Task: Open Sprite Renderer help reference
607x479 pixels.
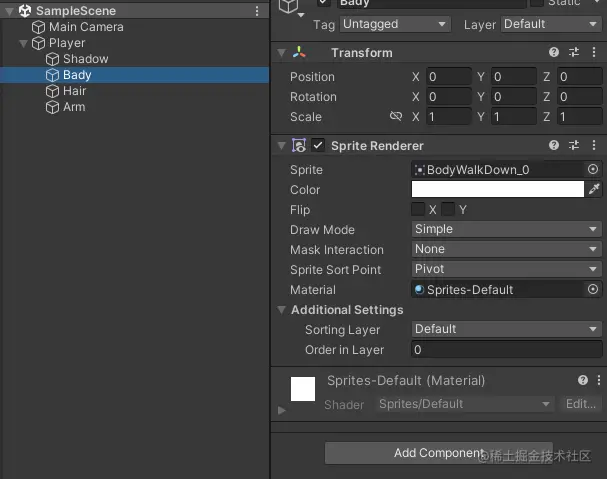Action: [x=554, y=145]
